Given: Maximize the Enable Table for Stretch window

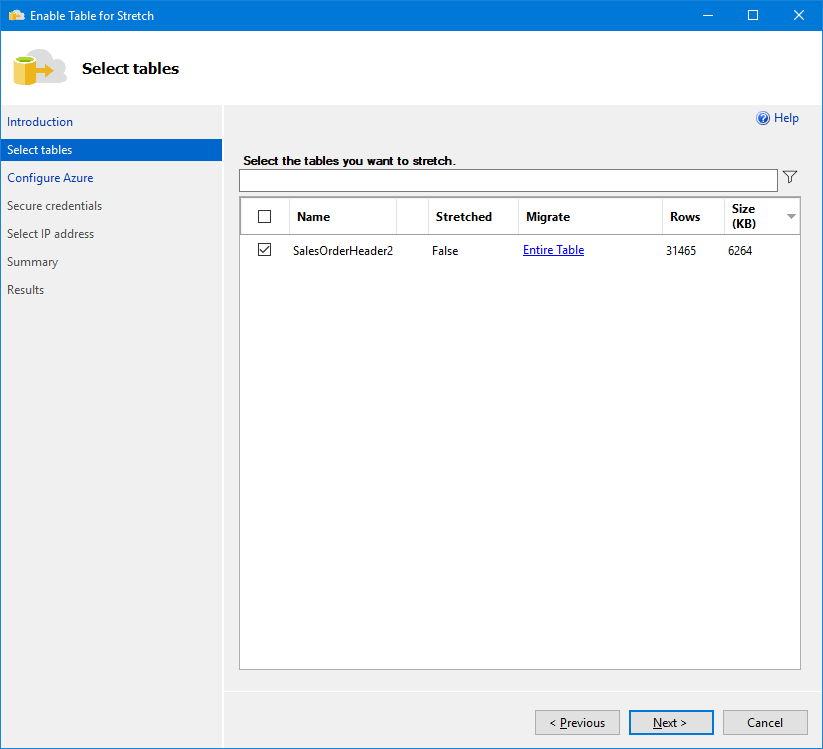Looking at the screenshot, I should [x=753, y=15].
